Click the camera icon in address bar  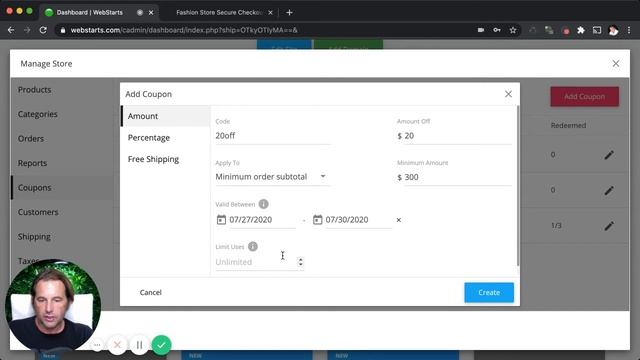[x=481, y=30]
